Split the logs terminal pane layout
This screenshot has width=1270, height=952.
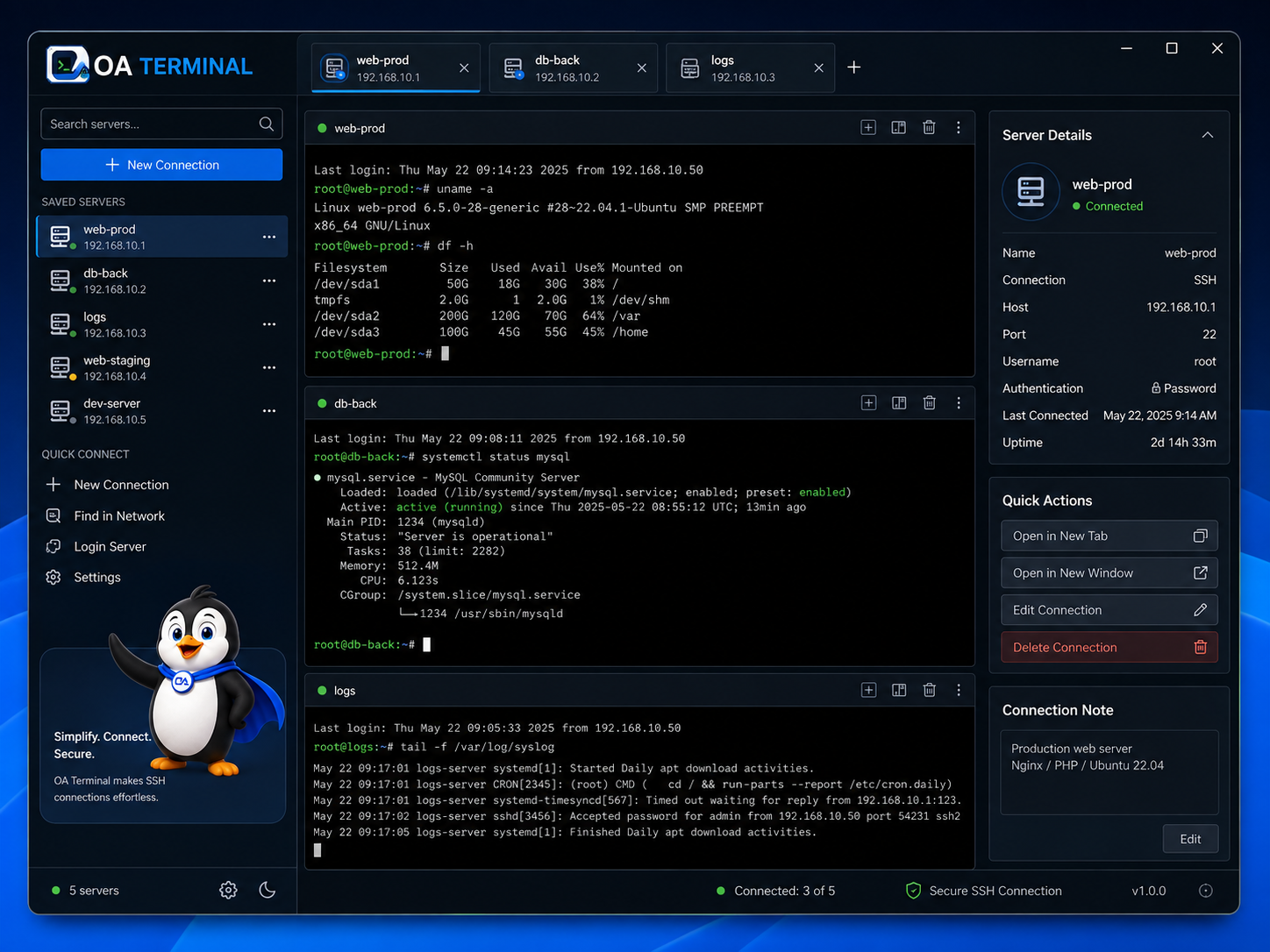(899, 691)
